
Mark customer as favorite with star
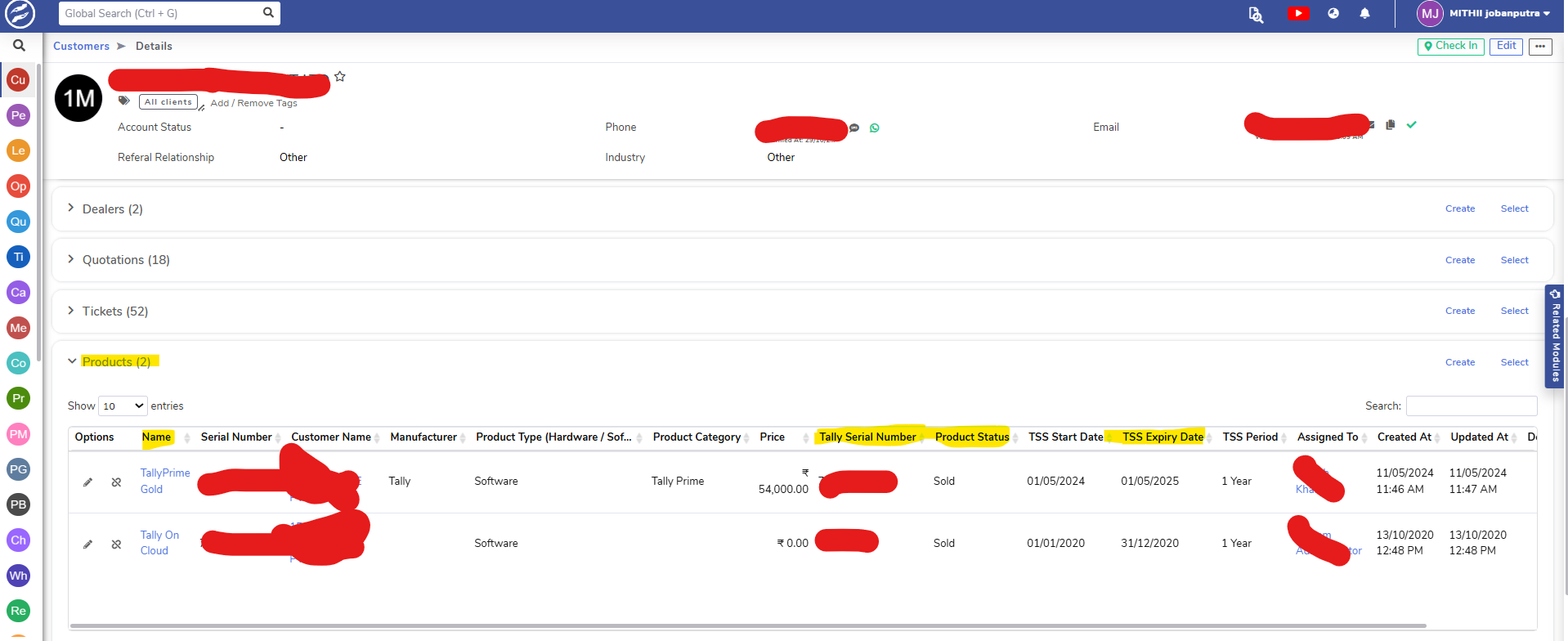(340, 77)
